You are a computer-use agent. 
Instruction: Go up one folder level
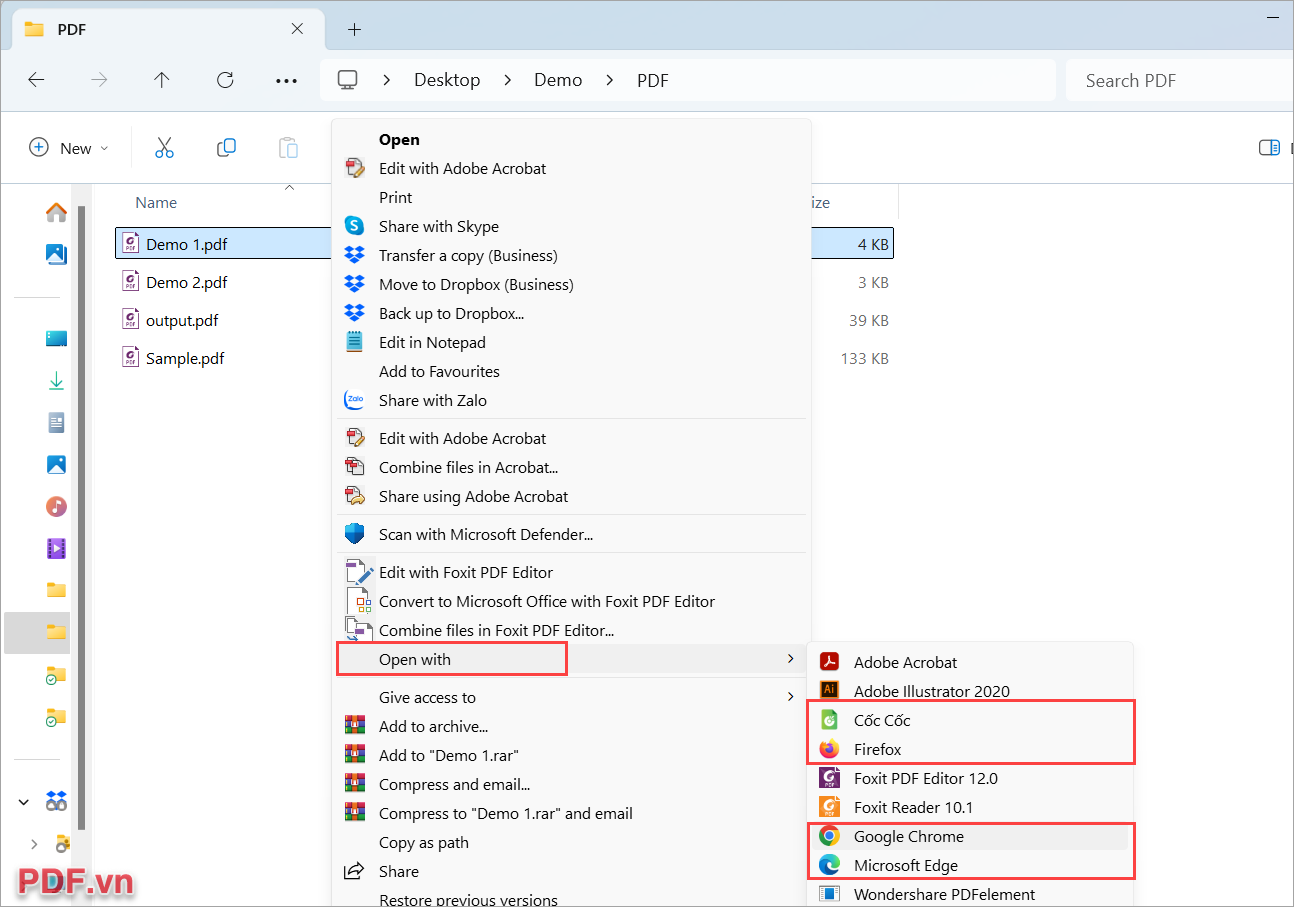[x=162, y=80]
